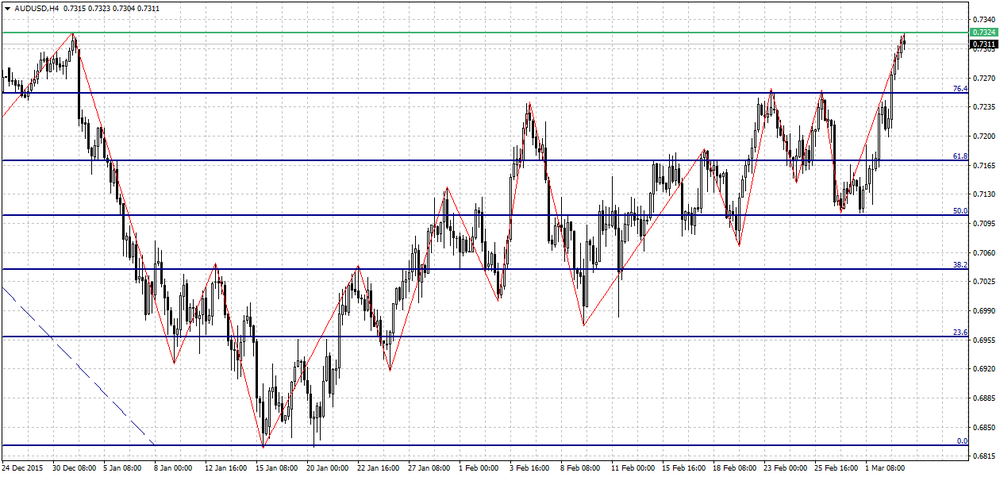1000x477 pixels.
Task: Select the 76.4 Fibonacci level label
Action: coord(960,89)
